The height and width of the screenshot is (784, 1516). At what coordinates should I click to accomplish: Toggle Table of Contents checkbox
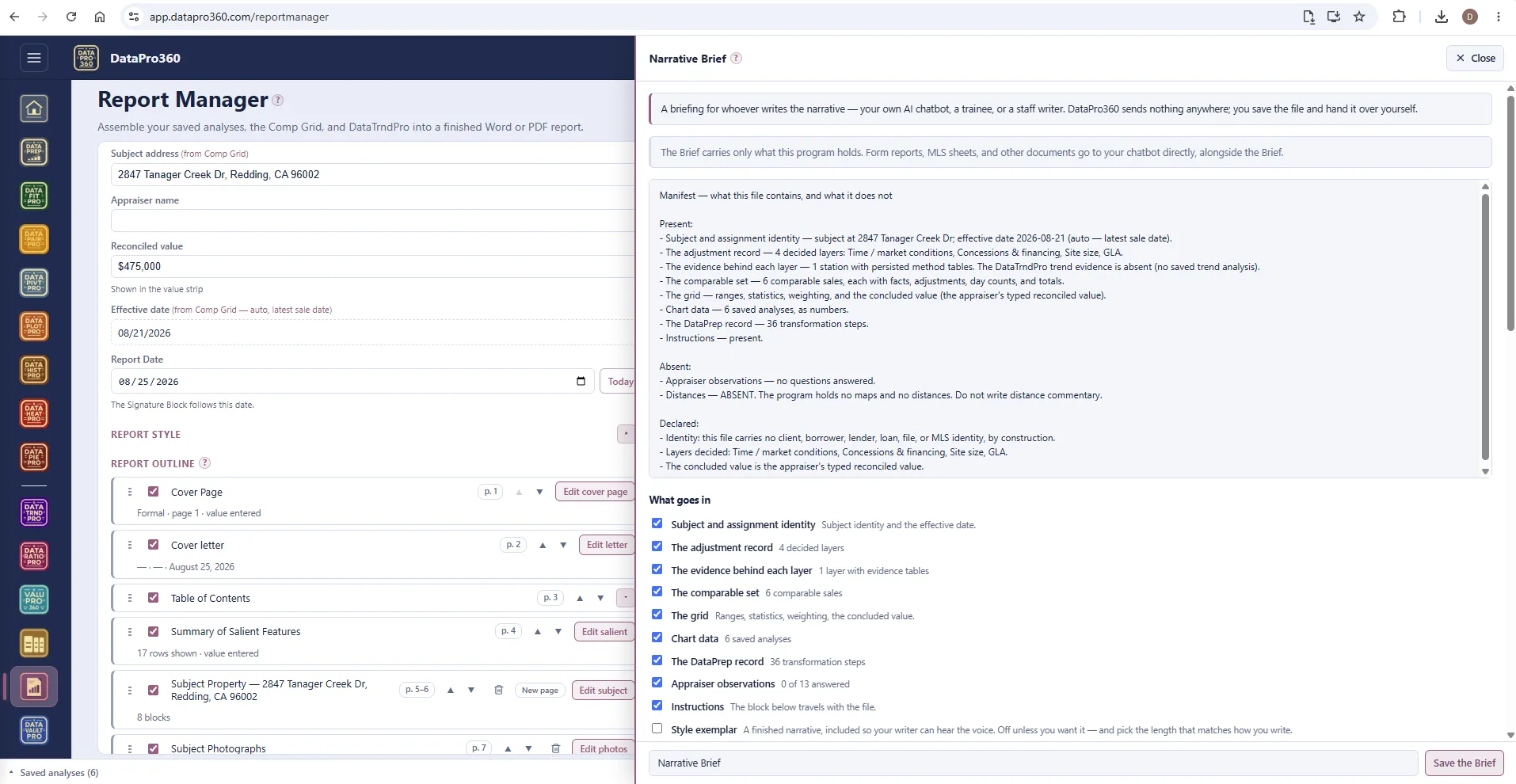click(154, 598)
